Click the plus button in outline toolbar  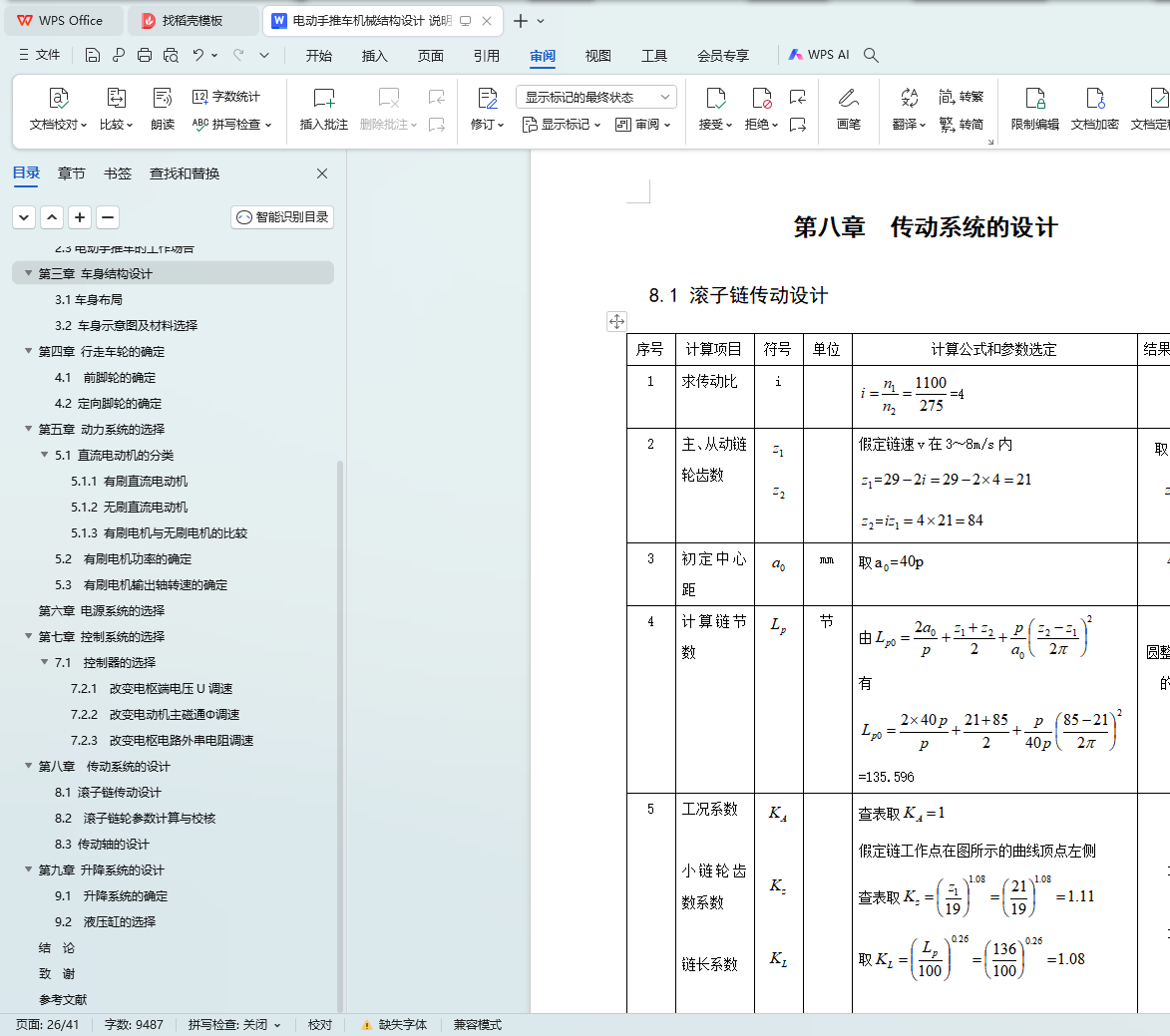coord(80,217)
